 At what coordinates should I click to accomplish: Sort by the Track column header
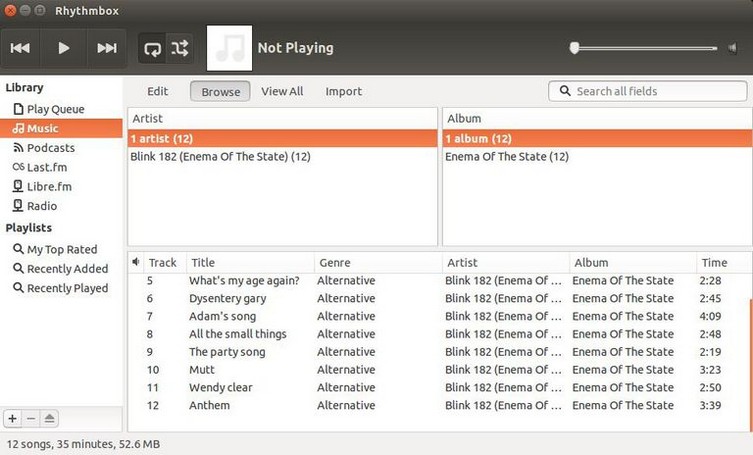pyautogui.click(x=165, y=263)
